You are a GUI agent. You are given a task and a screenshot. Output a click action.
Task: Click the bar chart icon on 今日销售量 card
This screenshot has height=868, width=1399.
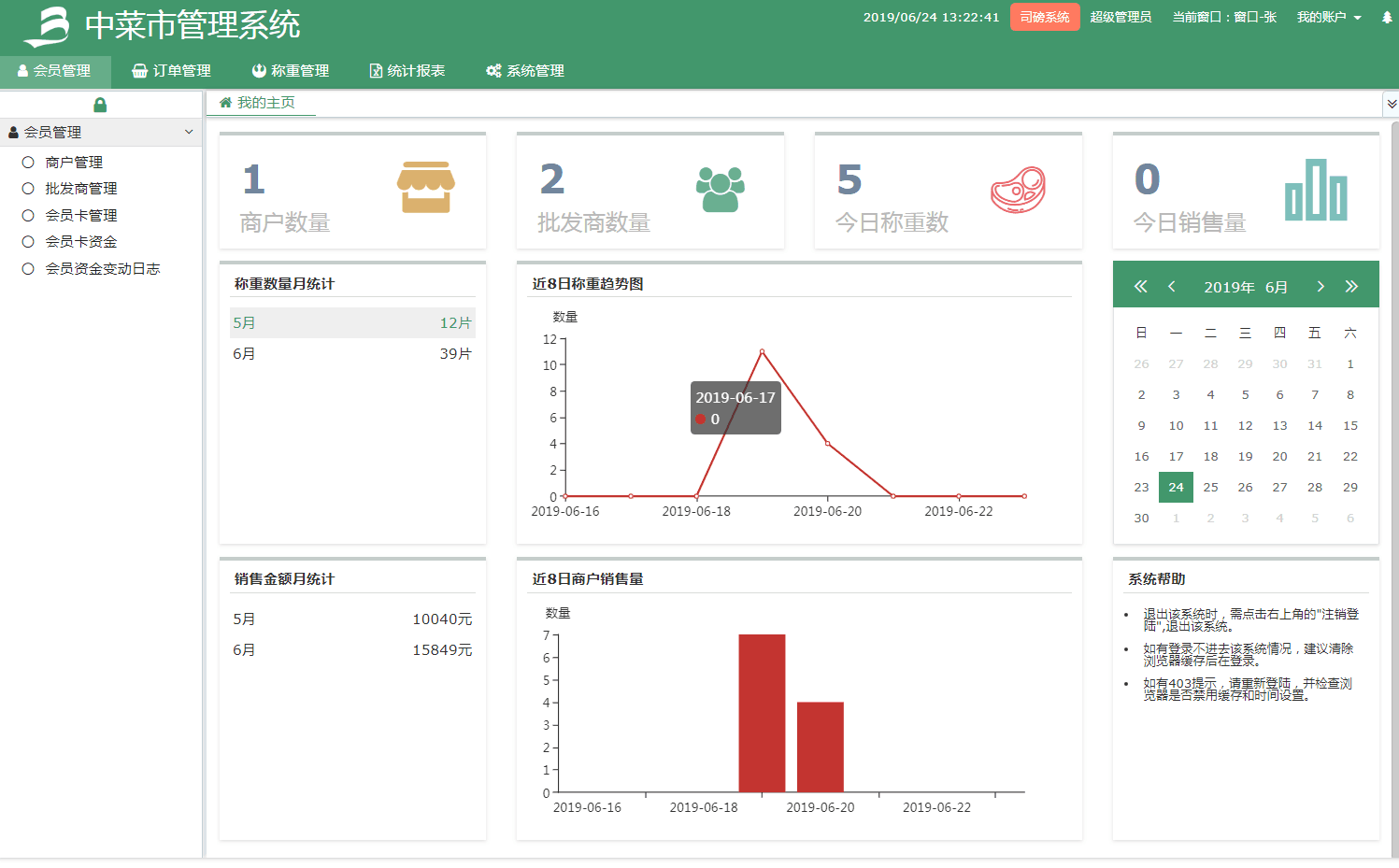point(1316,190)
